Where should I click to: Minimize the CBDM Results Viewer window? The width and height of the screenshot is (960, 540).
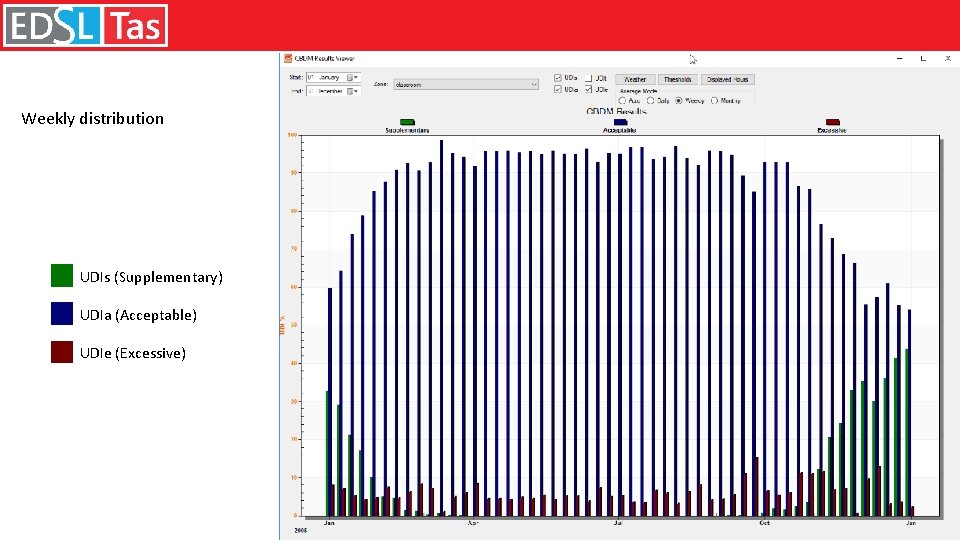point(899,59)
